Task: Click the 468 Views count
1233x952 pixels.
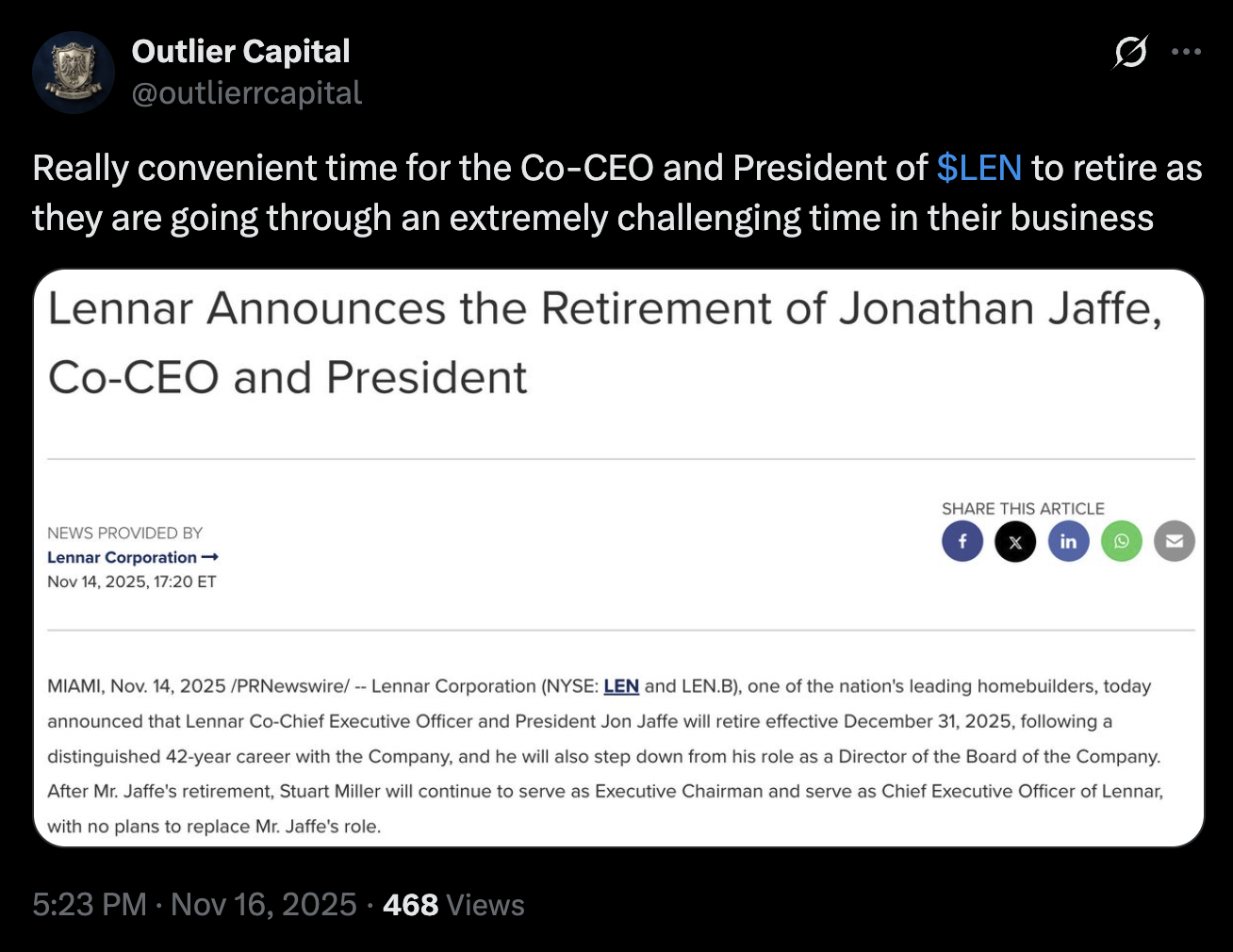Action: pos(453,905)
